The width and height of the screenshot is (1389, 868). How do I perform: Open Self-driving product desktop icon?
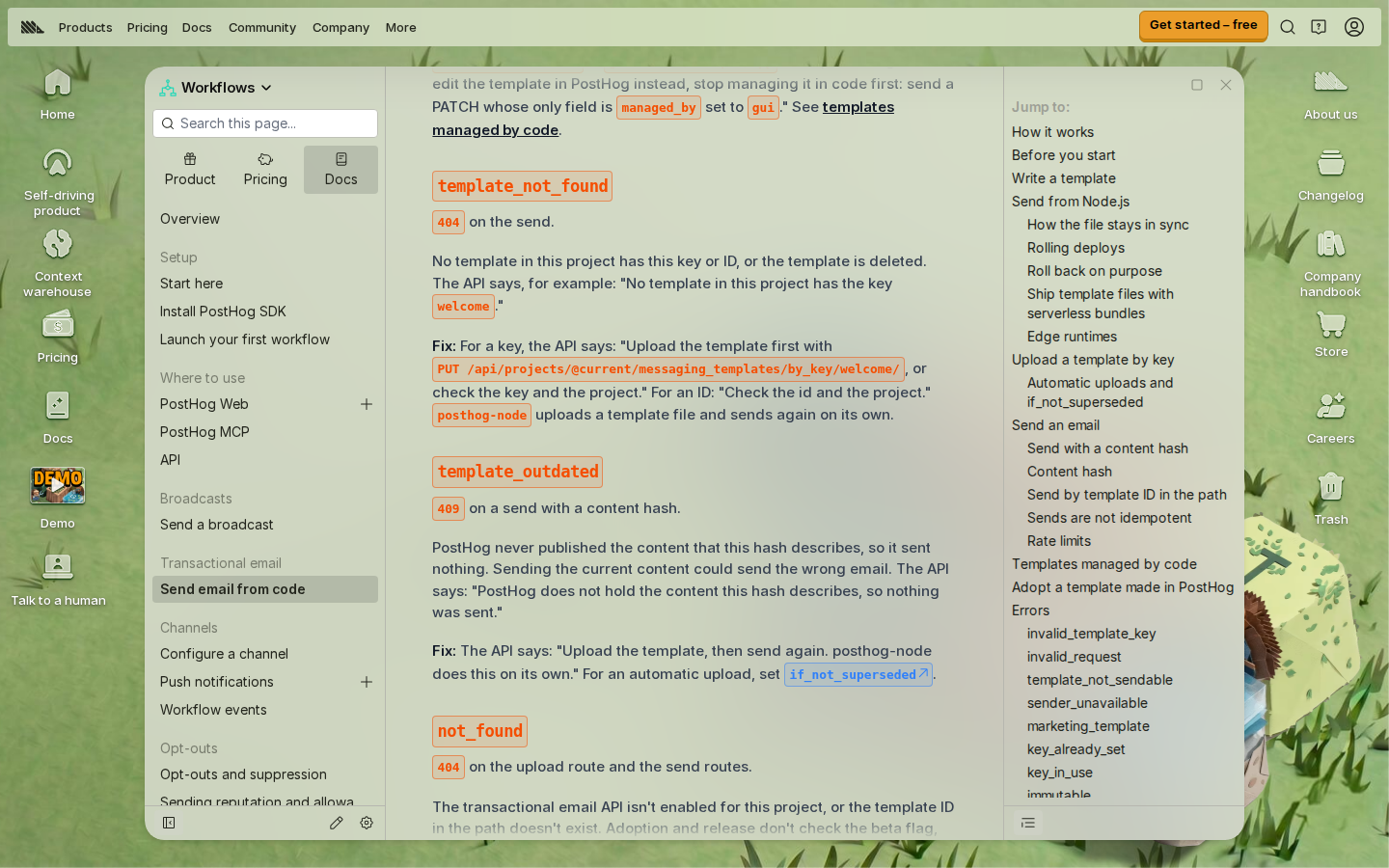coord(58,182)
